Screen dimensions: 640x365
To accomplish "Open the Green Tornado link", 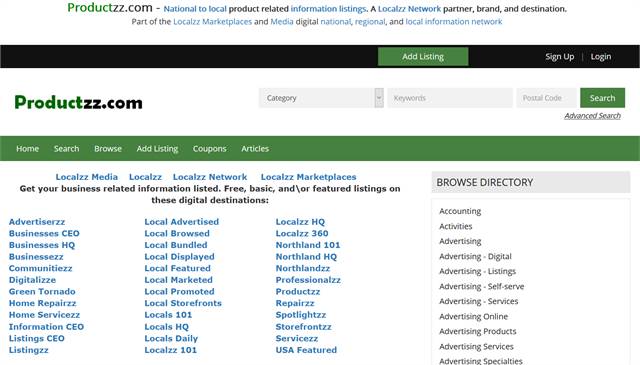I will [x=42, y=292].
